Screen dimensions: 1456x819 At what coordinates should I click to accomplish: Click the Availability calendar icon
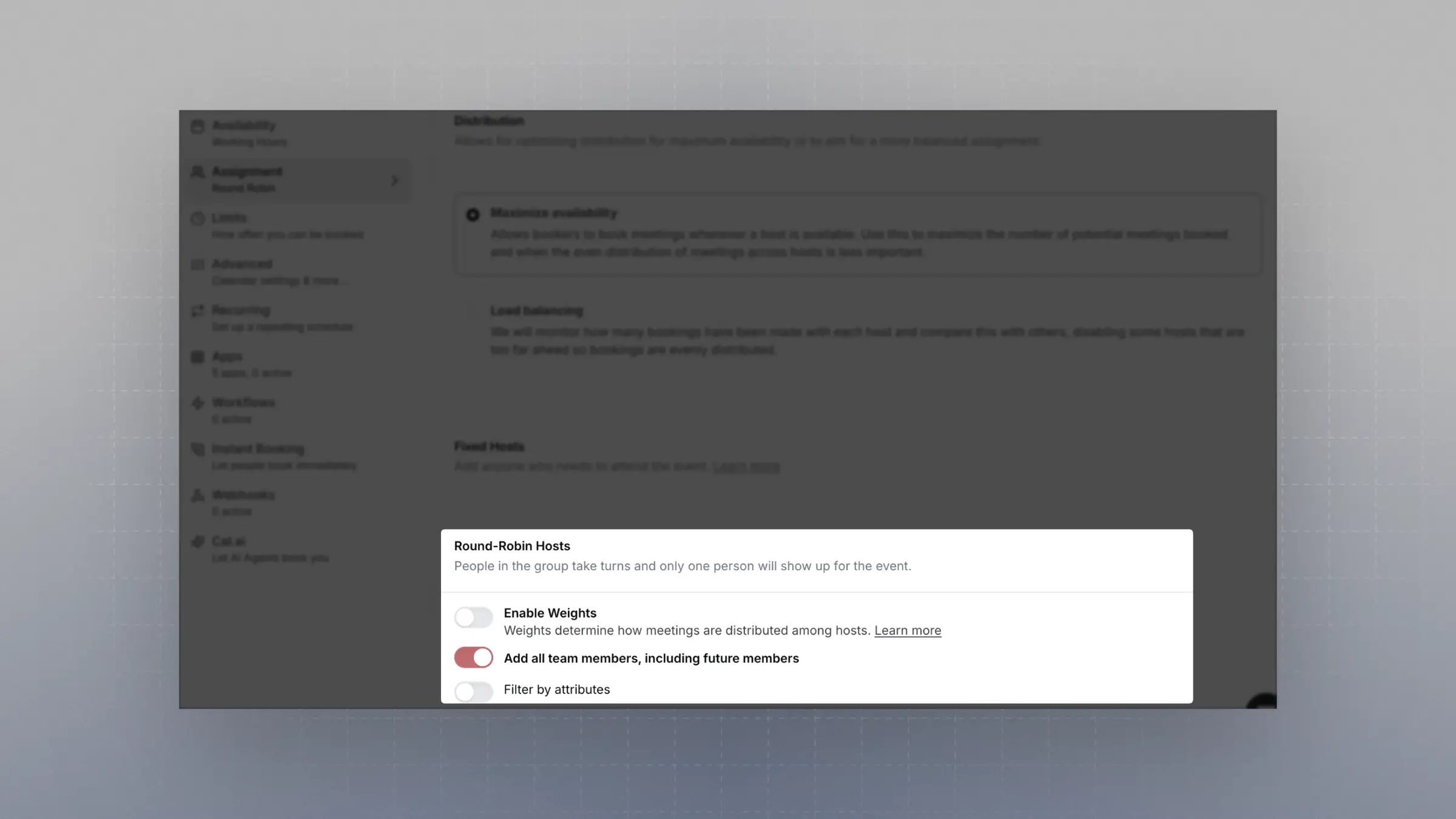pyautogui.click(x=197, y=126)
